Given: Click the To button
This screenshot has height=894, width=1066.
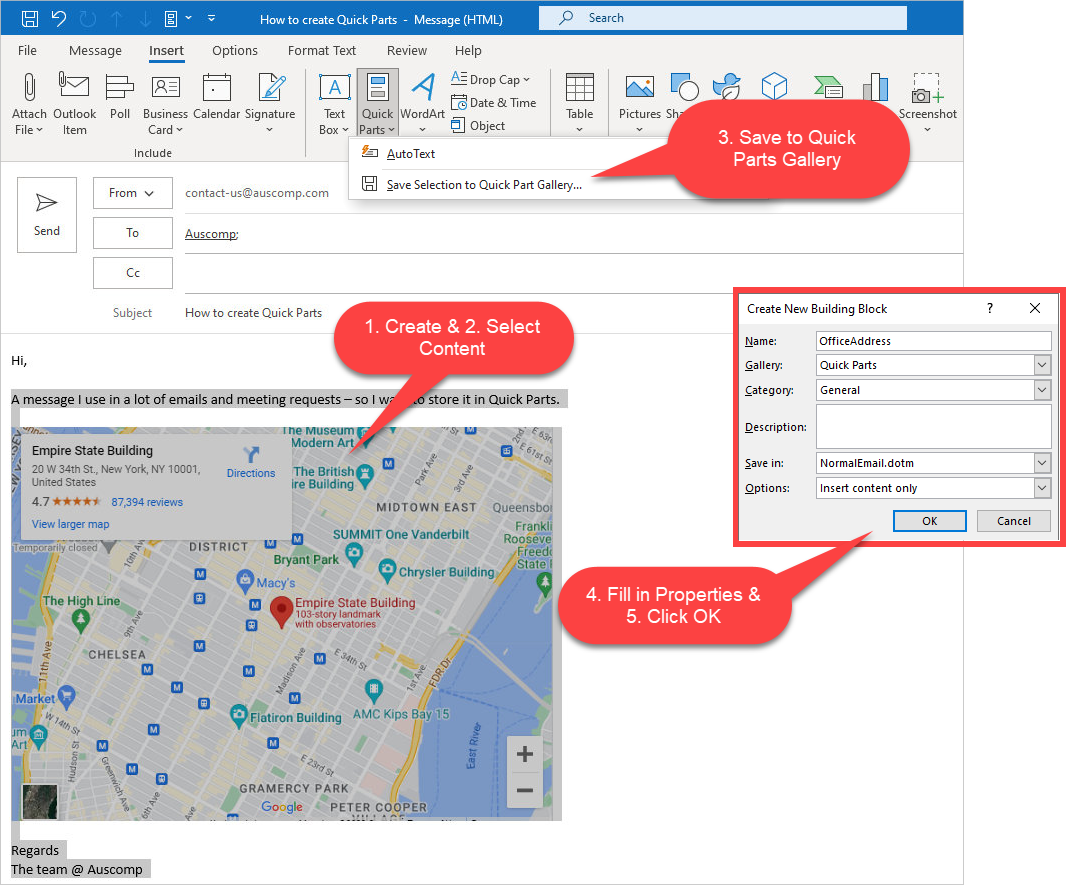Looking at the screenshot, I should point(133,233).
